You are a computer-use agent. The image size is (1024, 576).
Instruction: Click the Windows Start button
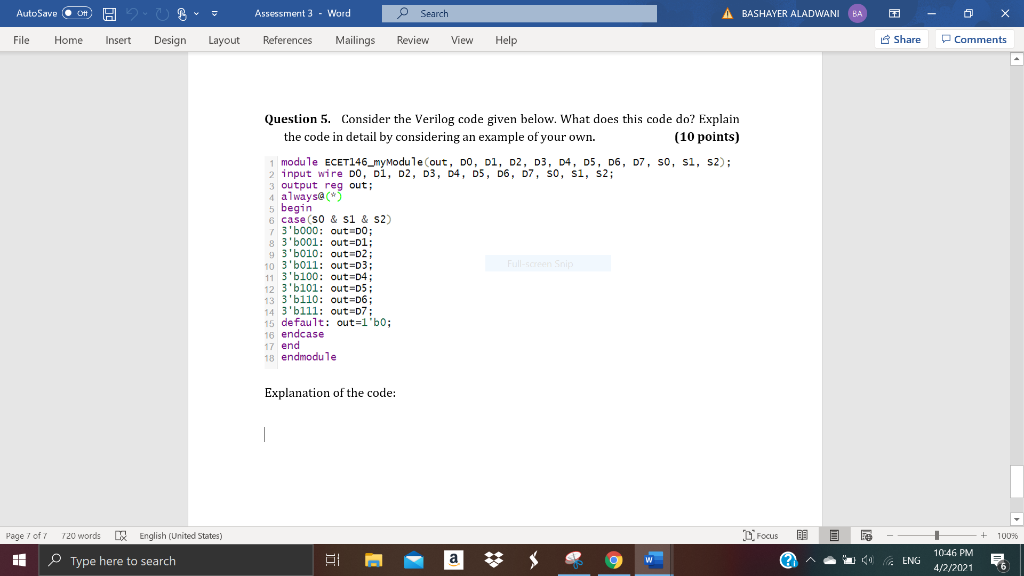pos(19,560)
